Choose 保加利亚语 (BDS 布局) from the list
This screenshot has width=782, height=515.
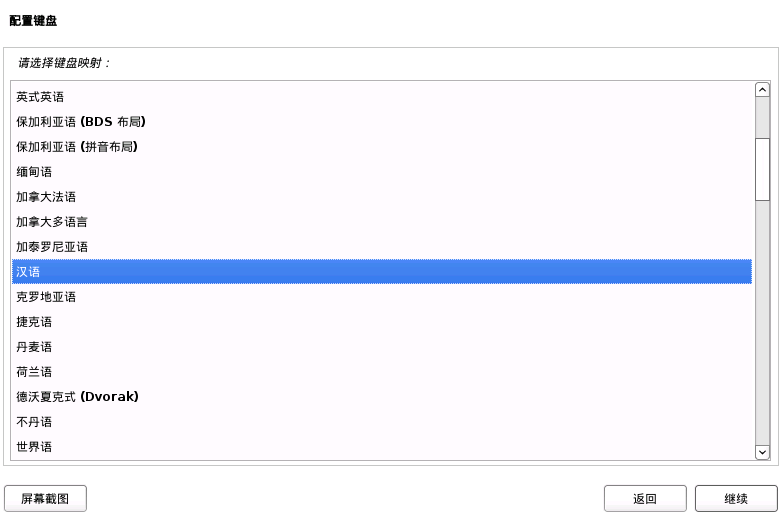[x=81, y=122]
